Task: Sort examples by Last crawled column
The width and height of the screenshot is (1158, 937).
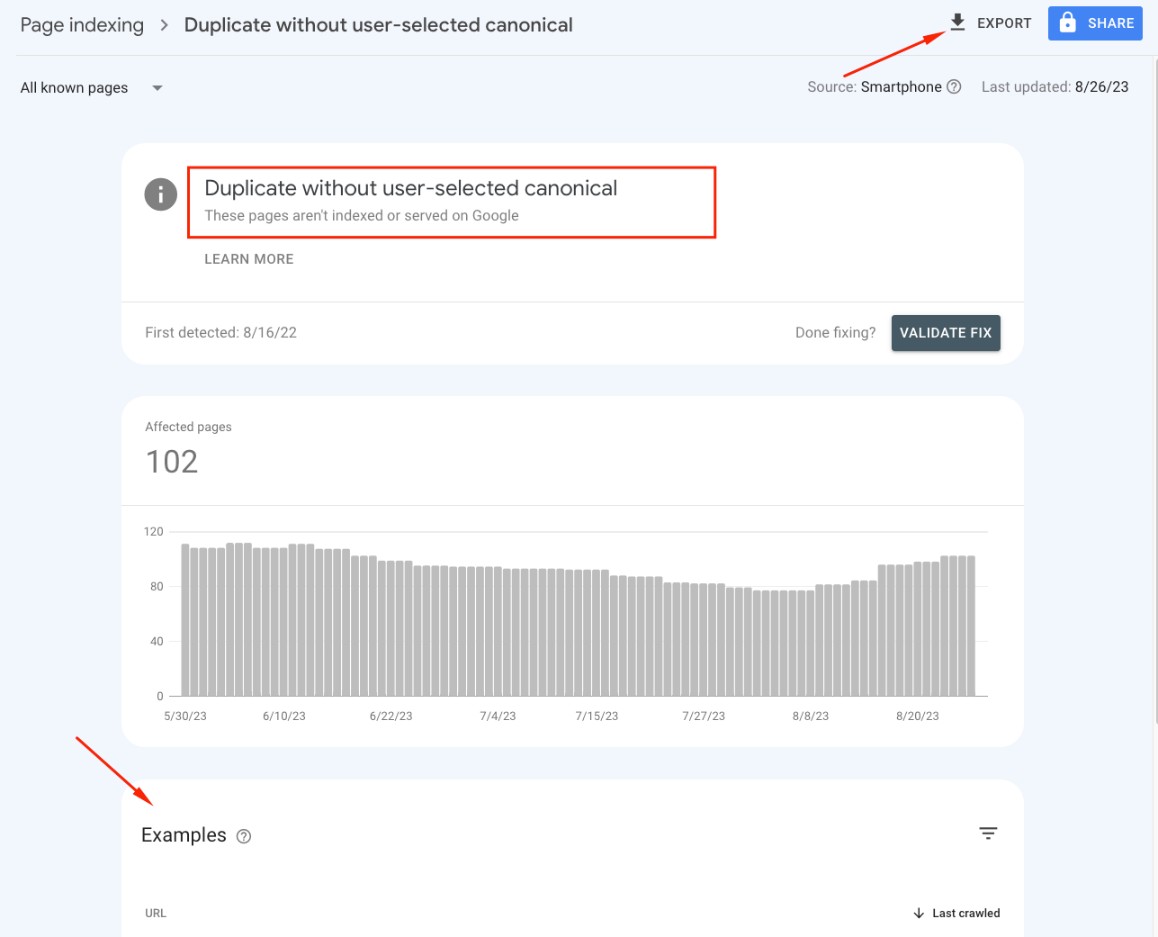Action: pos(965,913)
